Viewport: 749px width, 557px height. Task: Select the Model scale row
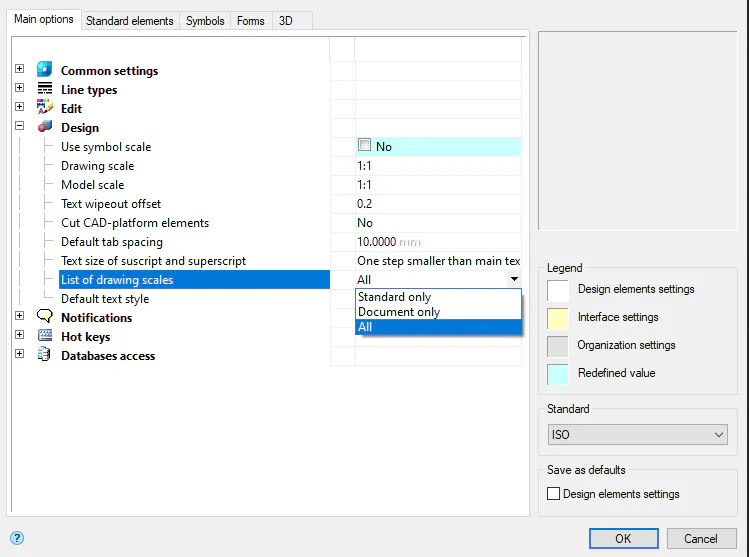point(93,185)
